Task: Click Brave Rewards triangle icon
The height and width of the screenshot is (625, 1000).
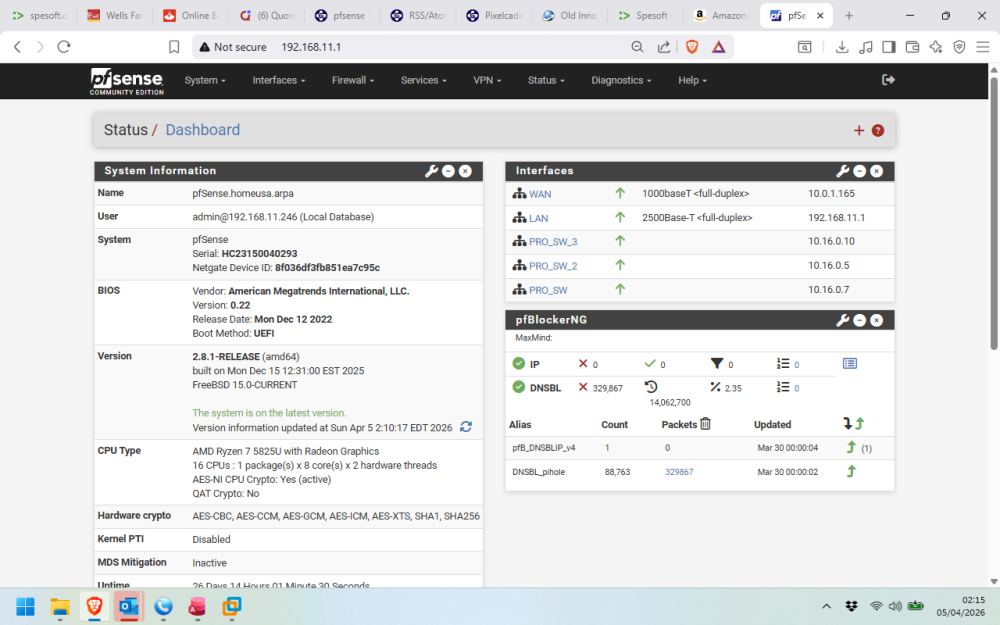Action: 719,47
